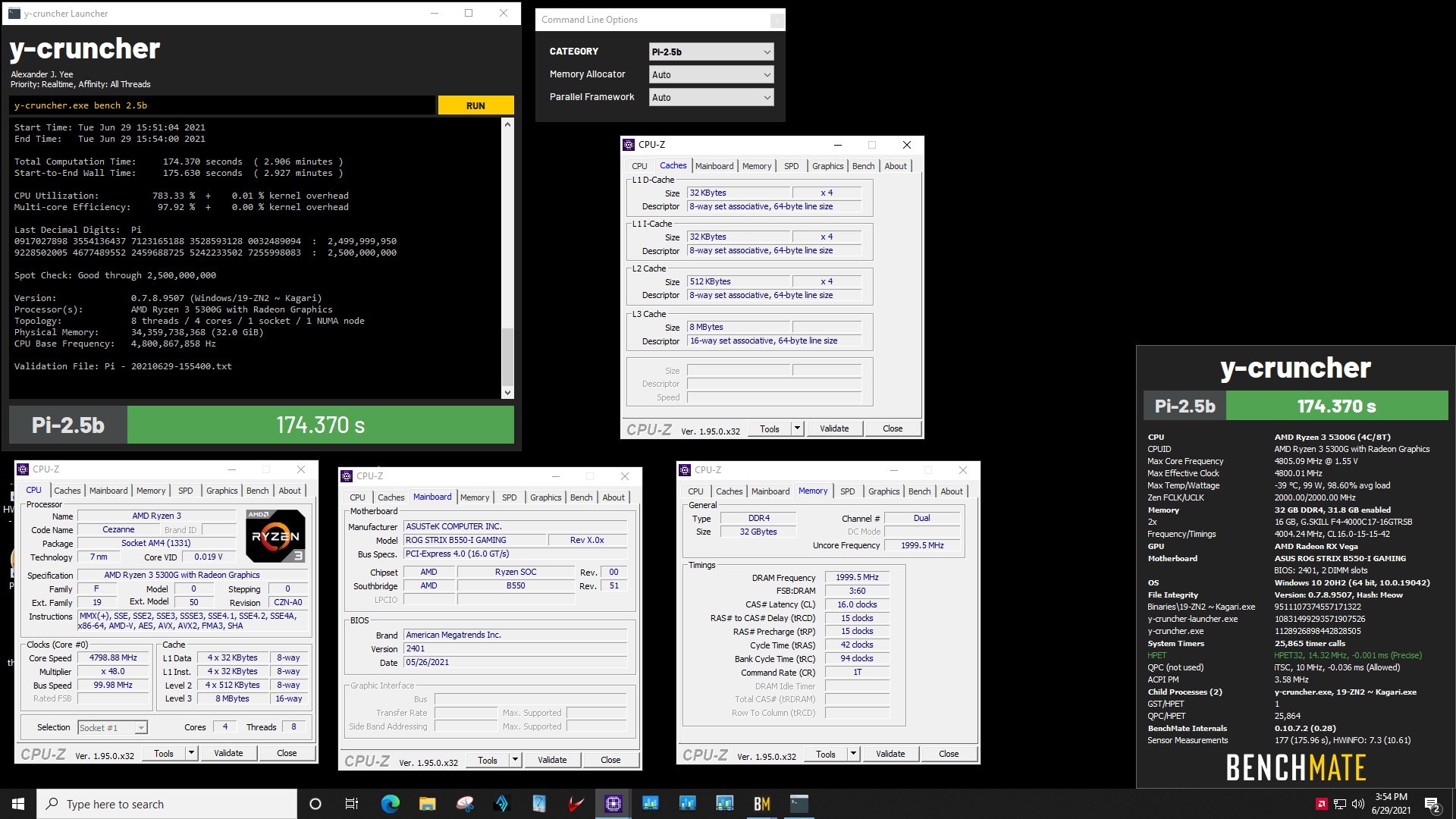Open Tools dropdown arrow in CPU-Z CPU window
This screenshot has height=819, width=1456.
pyautogui.click(x=191, y=753)
